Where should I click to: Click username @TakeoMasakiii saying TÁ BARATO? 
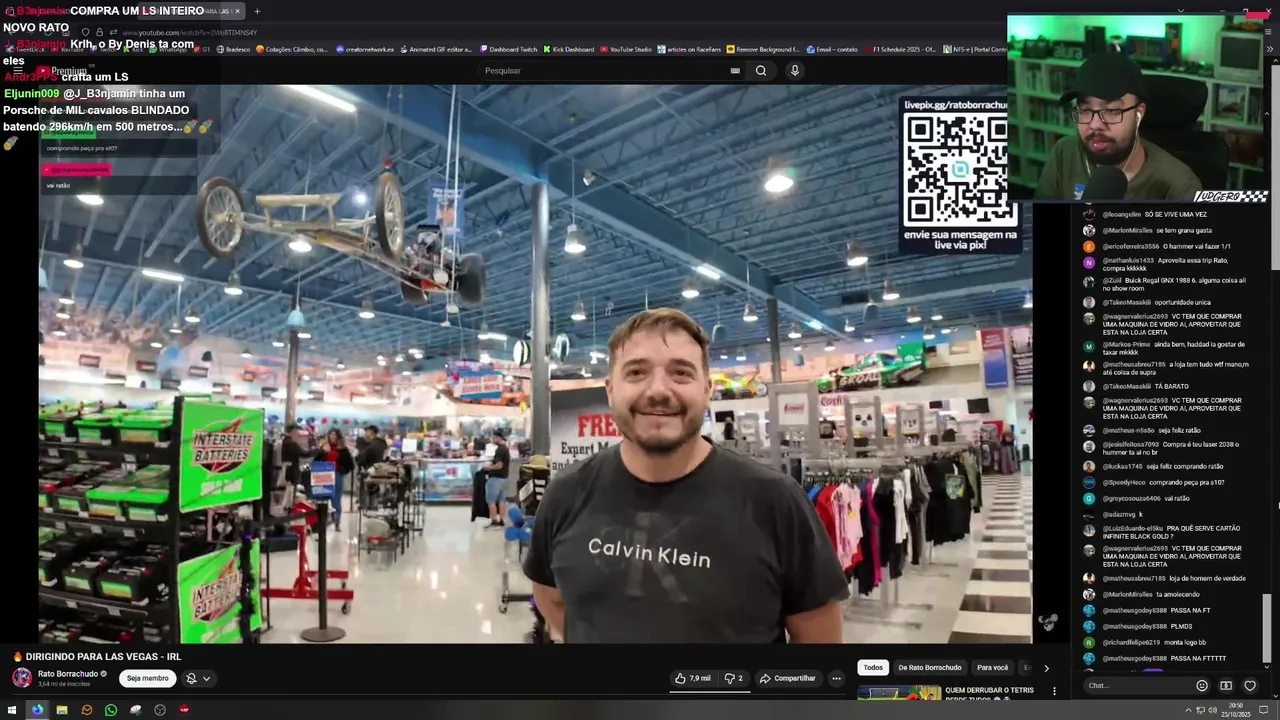(1127, 386)
